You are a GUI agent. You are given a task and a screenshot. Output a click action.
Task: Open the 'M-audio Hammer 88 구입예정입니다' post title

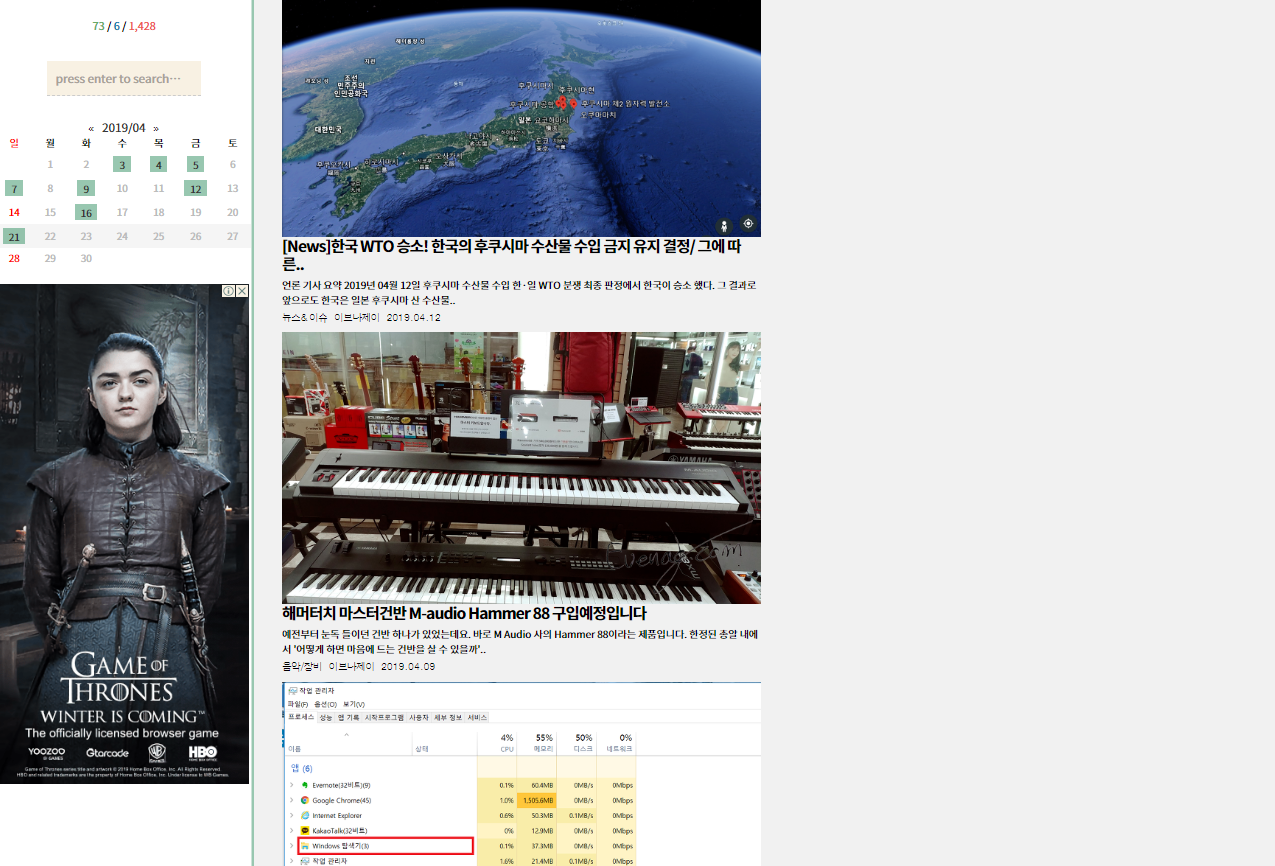pyautogui.click(x=464, y=614)
